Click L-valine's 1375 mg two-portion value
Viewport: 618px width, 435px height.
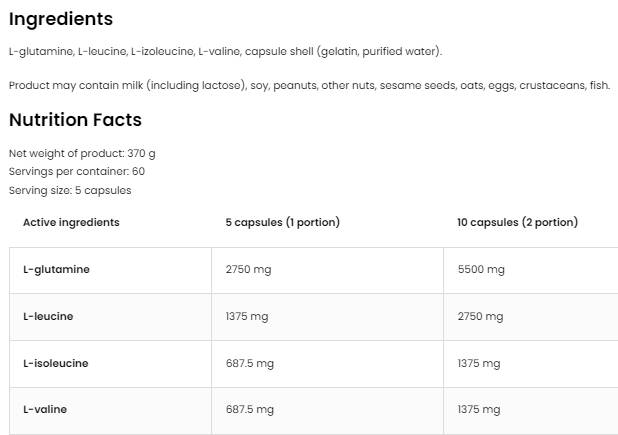(x=478, y=410)
